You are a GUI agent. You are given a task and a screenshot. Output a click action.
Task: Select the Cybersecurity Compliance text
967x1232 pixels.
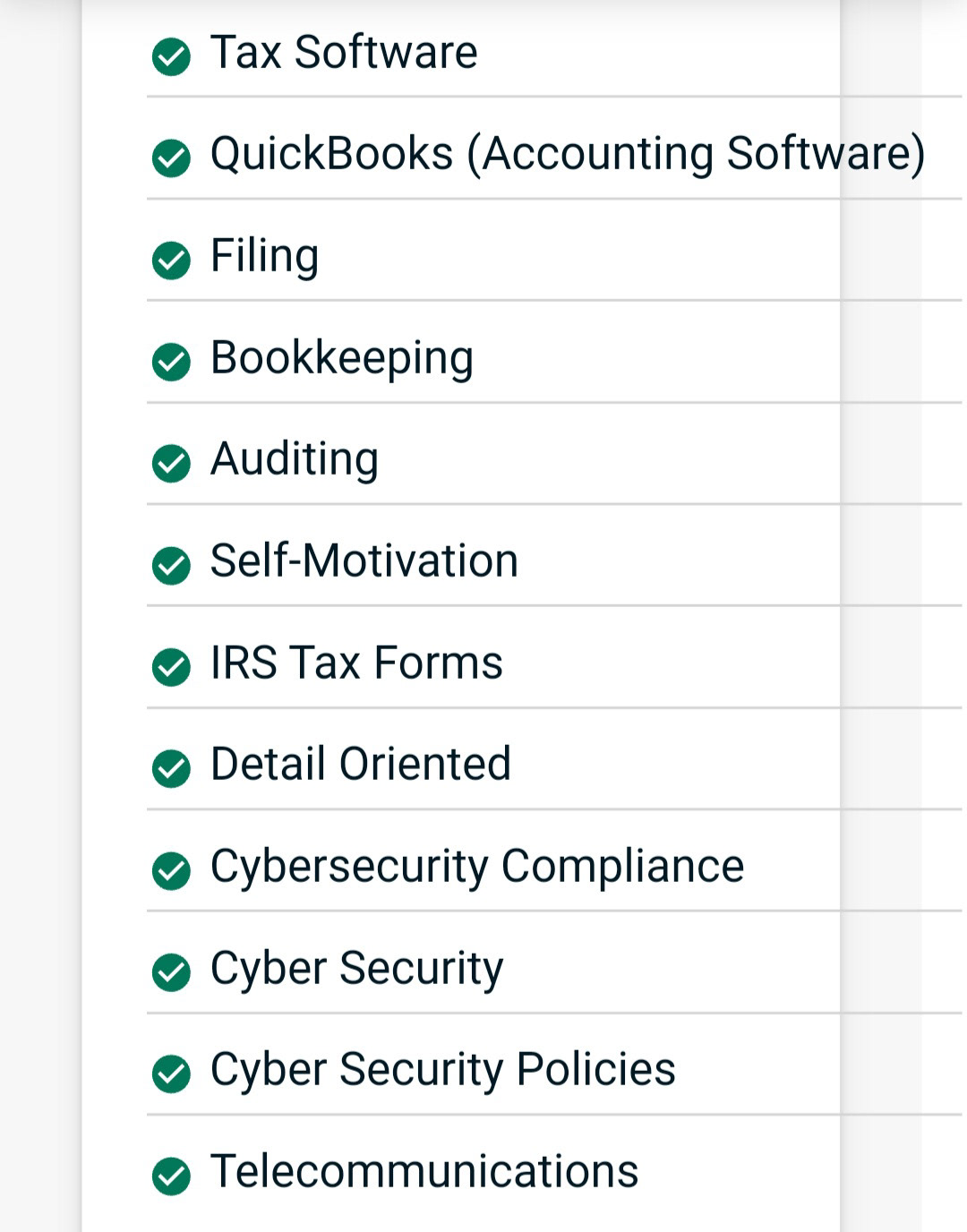tap(477, 868)
